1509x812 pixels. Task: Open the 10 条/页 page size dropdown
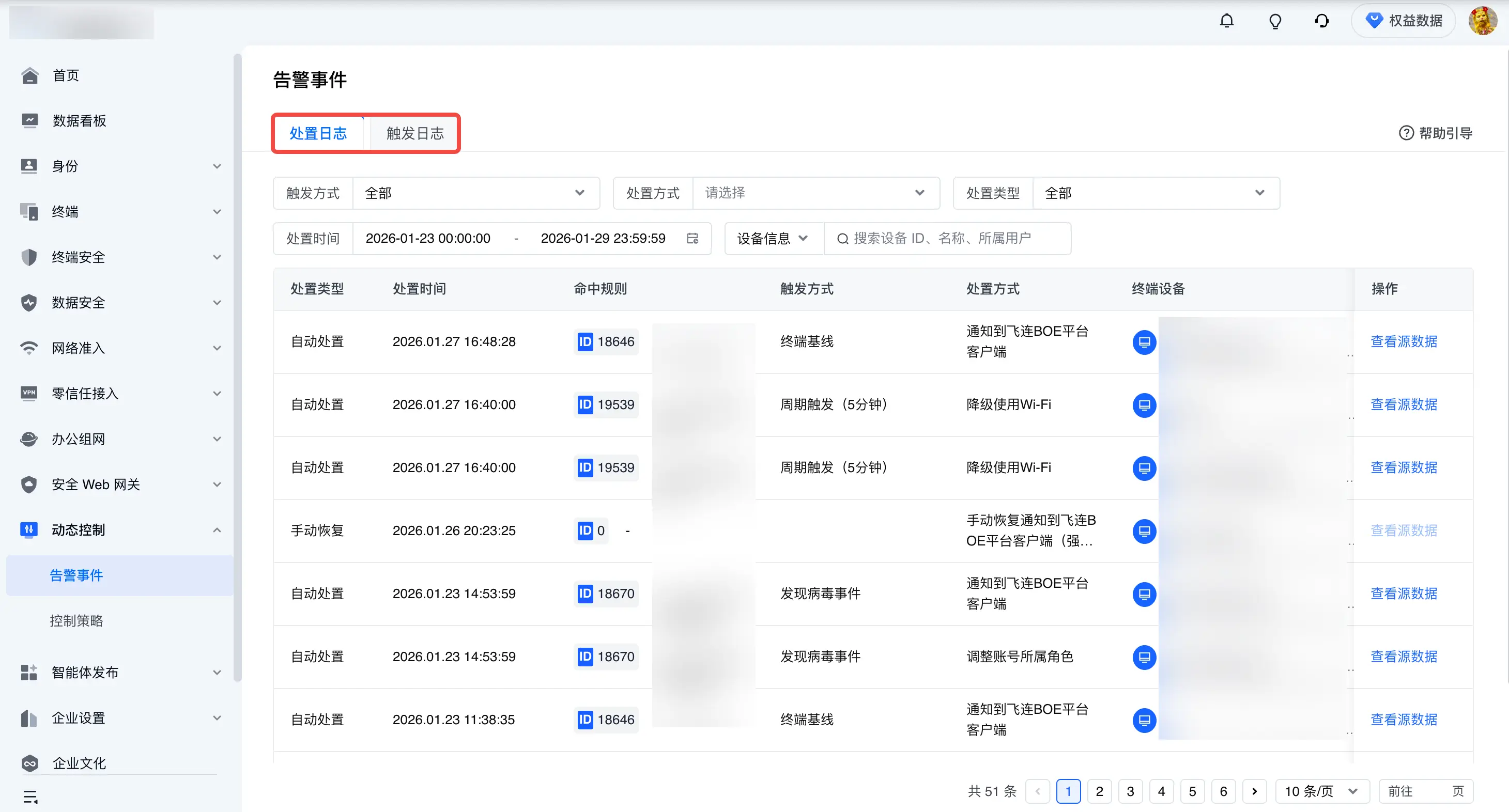[x=1321, y=791]
